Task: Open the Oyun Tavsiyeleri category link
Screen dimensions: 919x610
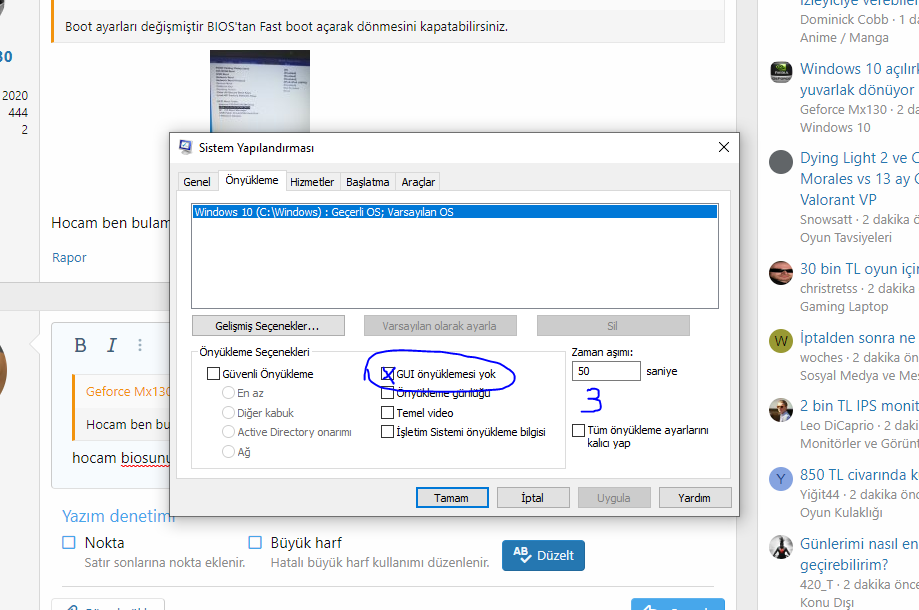Action: pos(846,238)
